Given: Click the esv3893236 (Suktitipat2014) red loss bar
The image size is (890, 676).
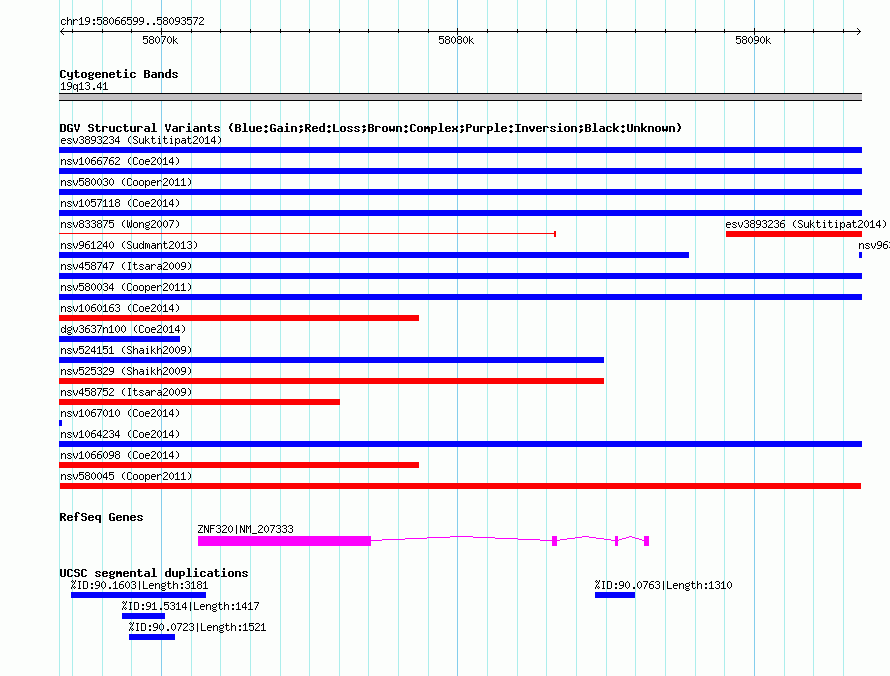Looking at the screenshot, I should coord(794,234).
